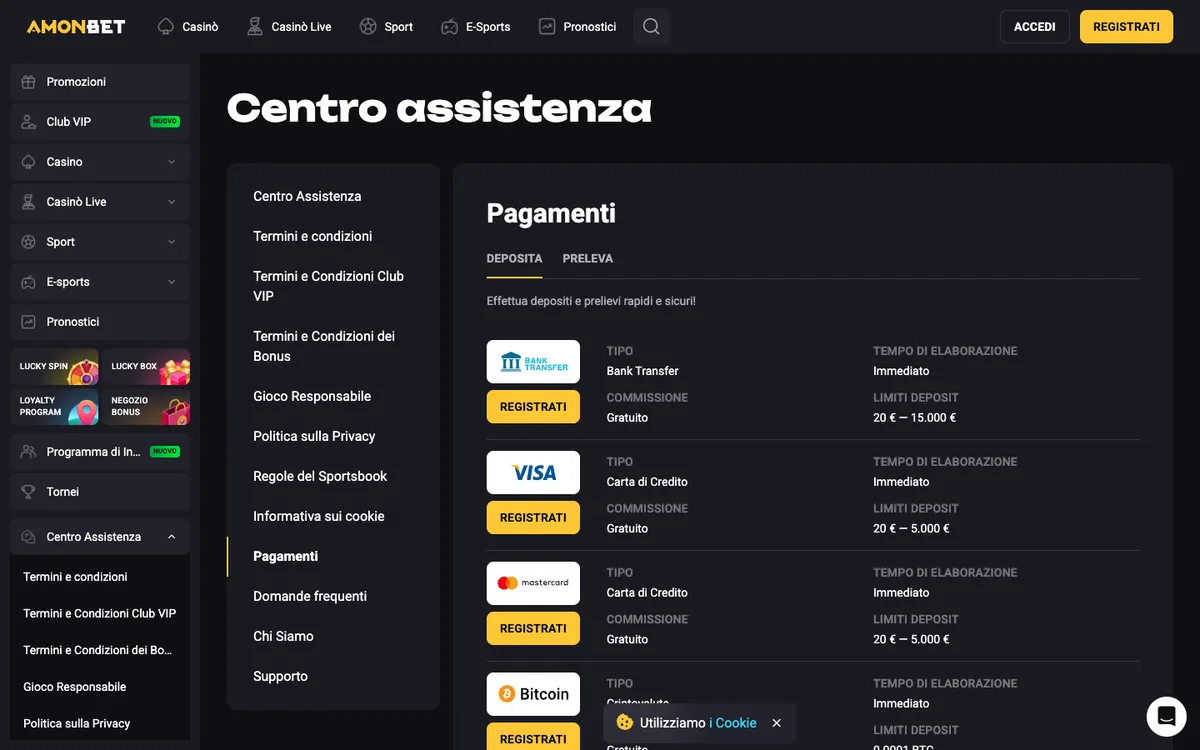Select Domande frequenti in the help menu
The image size is (1200, 750).
(x=310, y=596)
